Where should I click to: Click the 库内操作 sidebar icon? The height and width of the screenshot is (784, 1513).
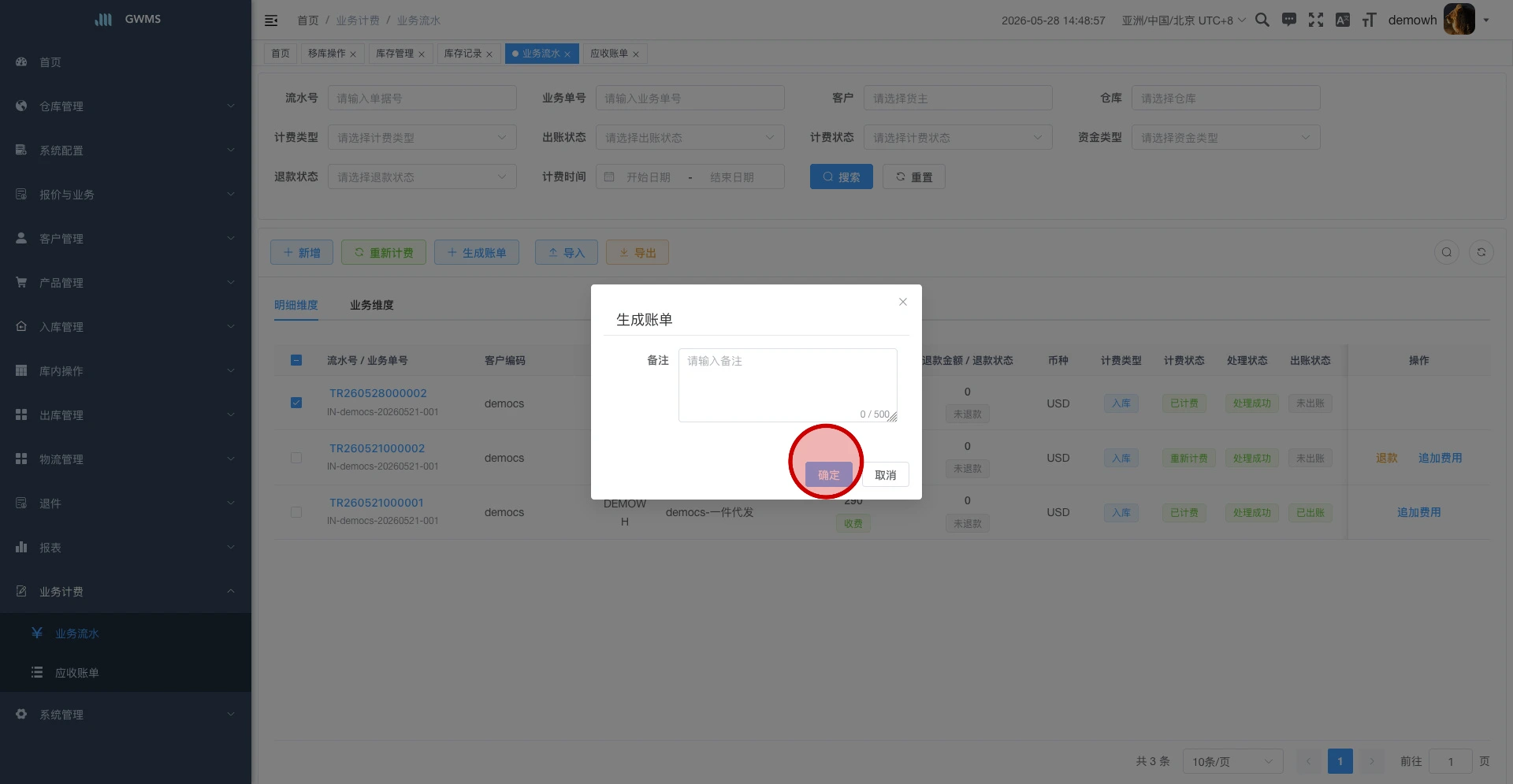(x=21, y=370)
